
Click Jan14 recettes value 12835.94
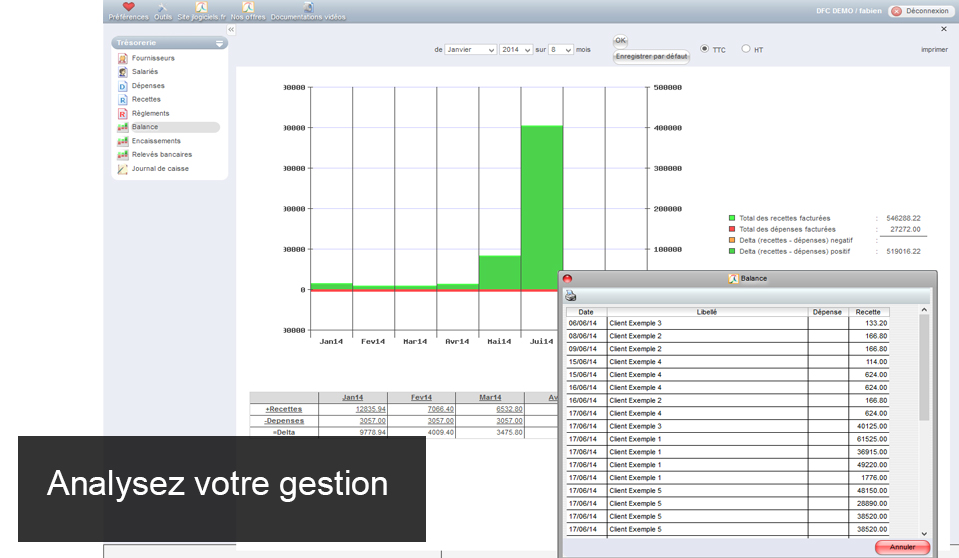click(x=371, y=409)
